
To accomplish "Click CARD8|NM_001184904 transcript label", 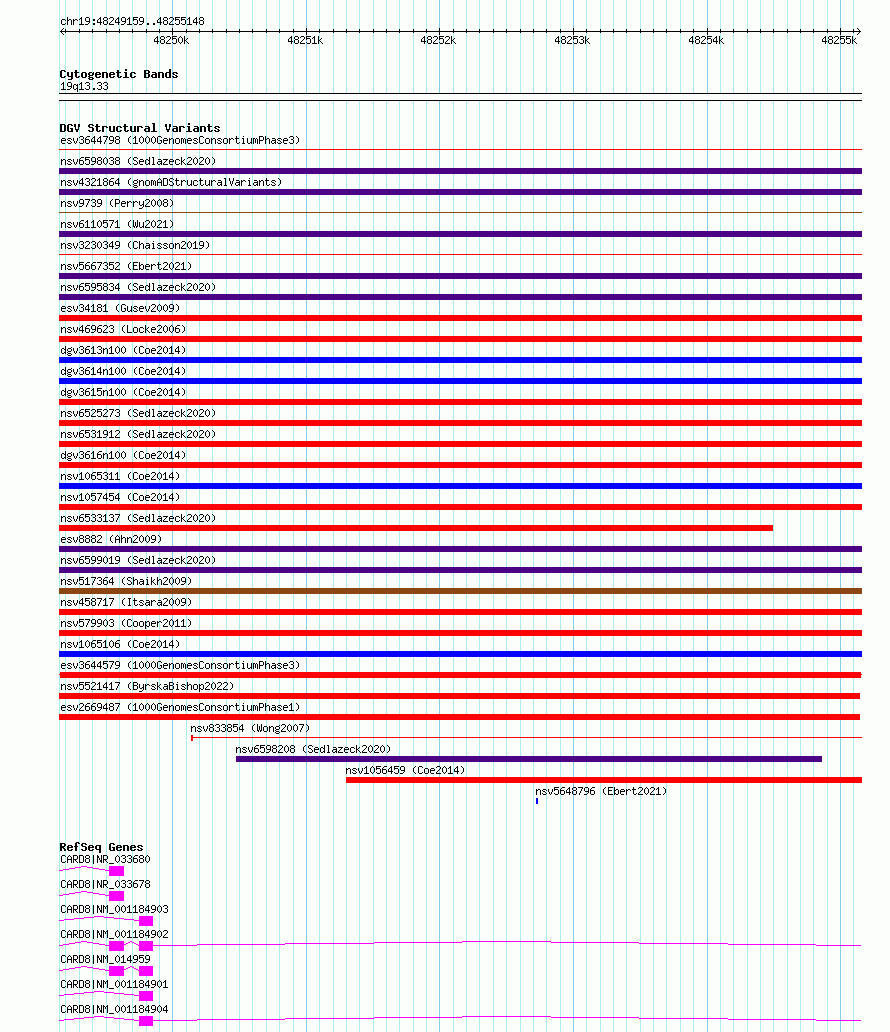I will tap(115, 1010).
